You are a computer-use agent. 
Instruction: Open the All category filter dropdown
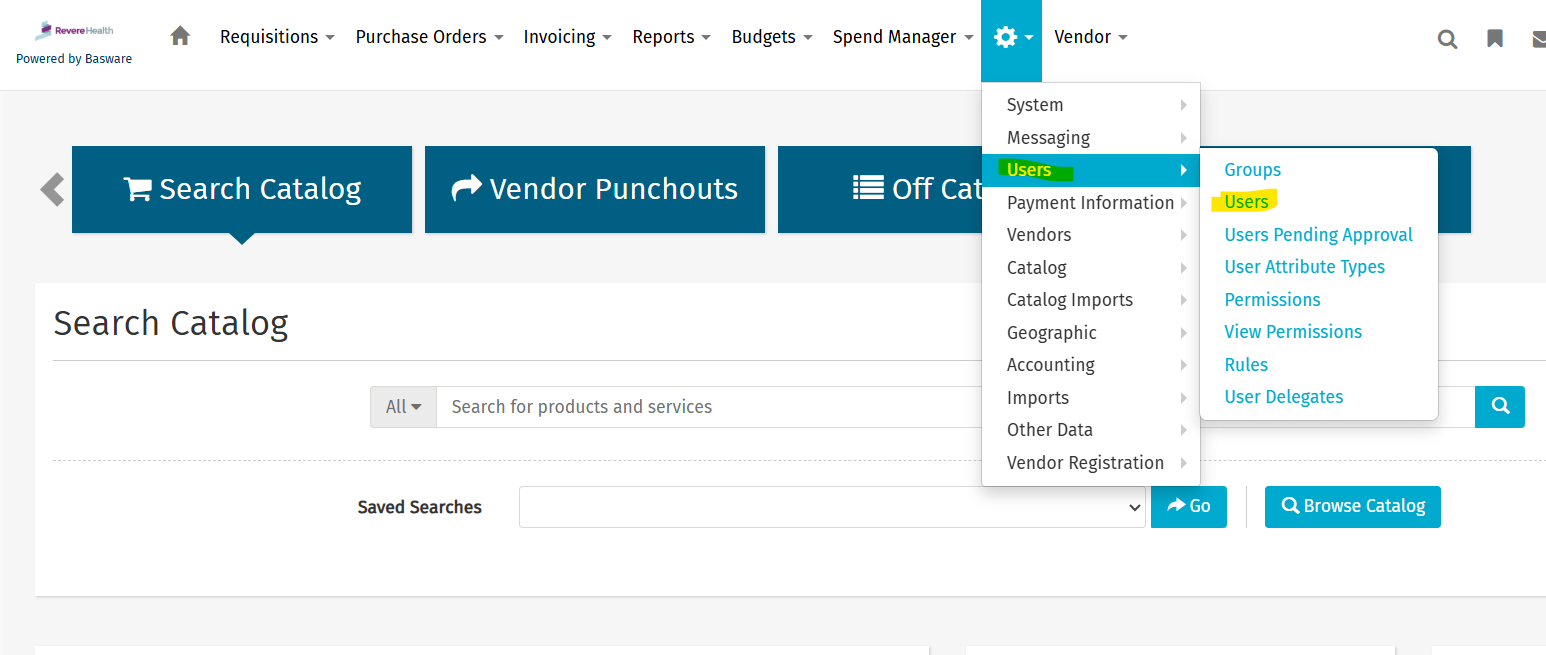pos(403,407)
